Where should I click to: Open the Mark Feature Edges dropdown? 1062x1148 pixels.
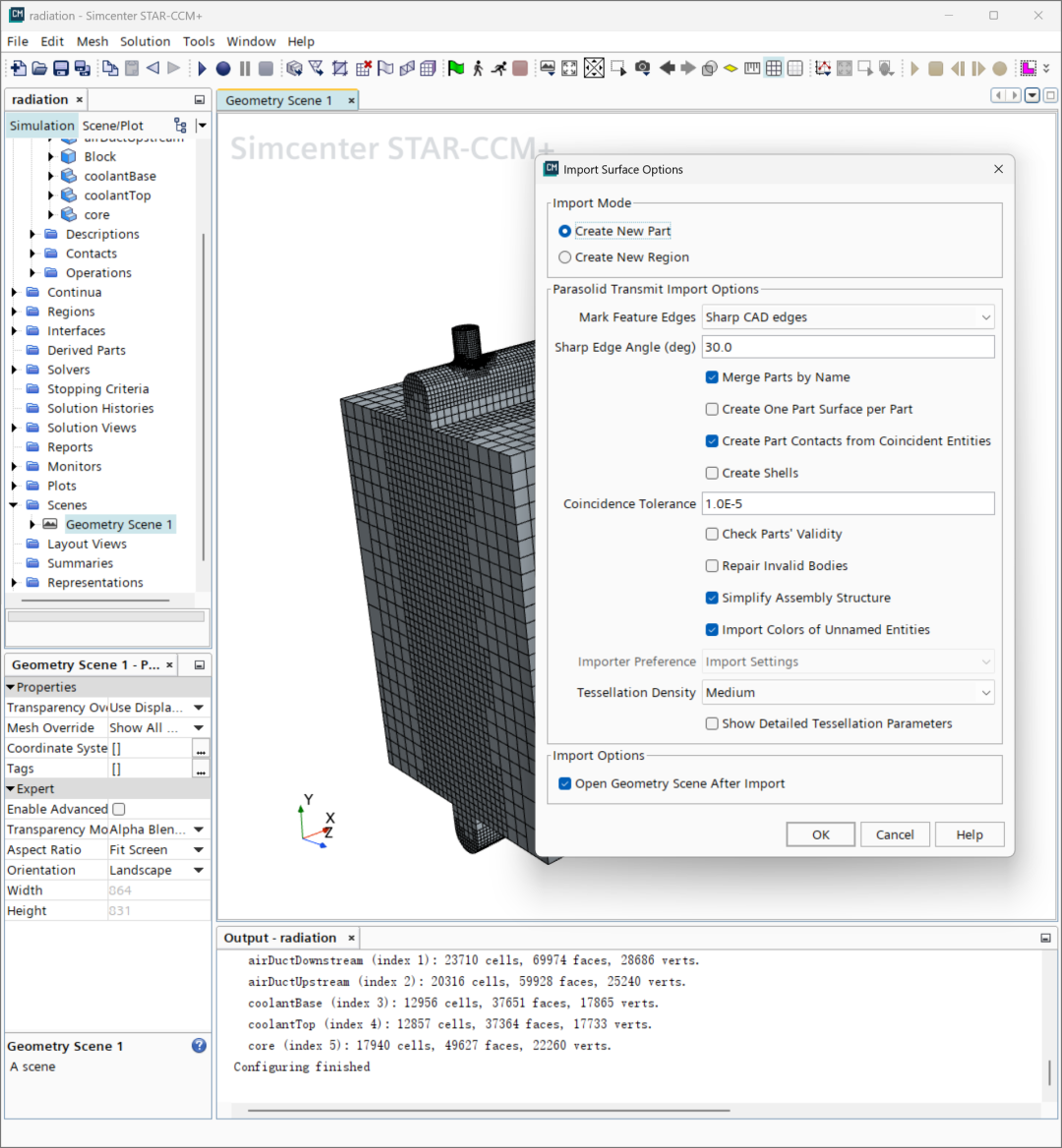click(x=849, y=317)
